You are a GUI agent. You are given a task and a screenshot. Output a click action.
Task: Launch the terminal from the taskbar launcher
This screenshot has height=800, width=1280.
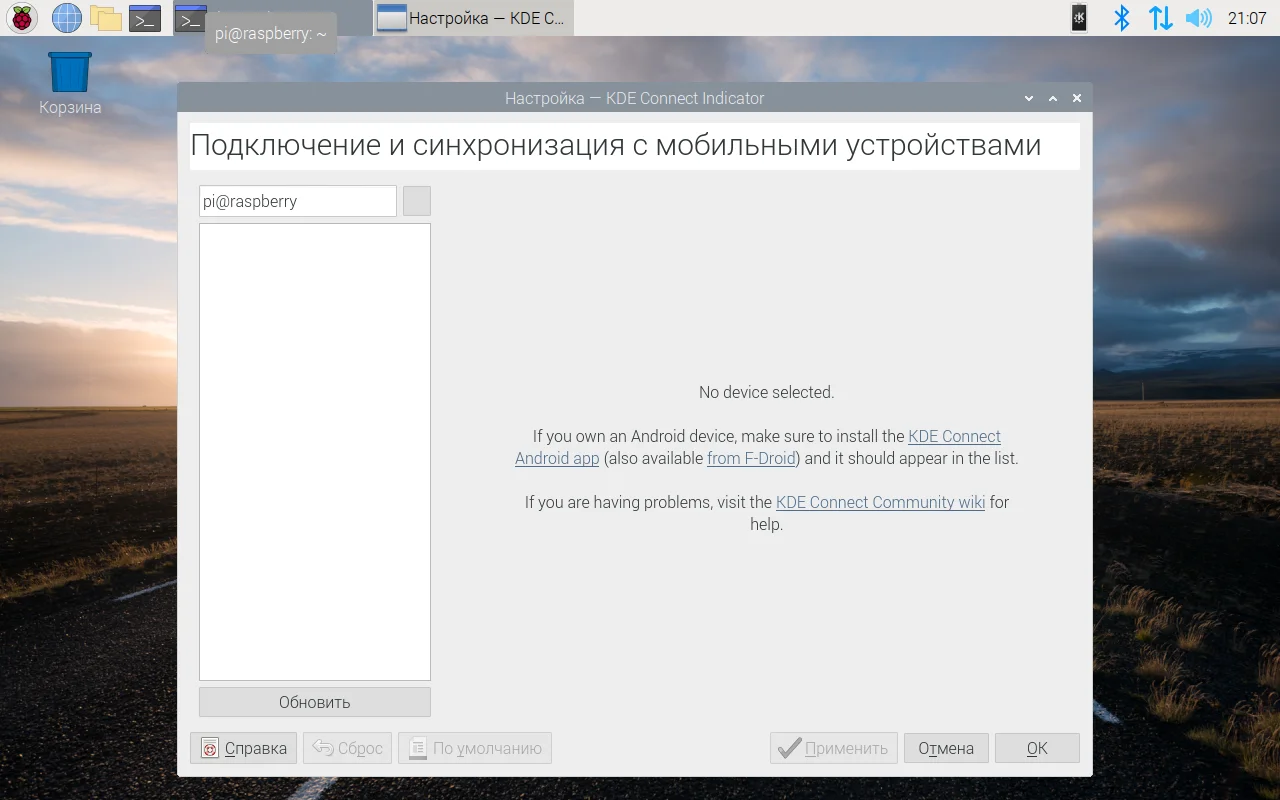pyautogui.click(x=145, y=18)
